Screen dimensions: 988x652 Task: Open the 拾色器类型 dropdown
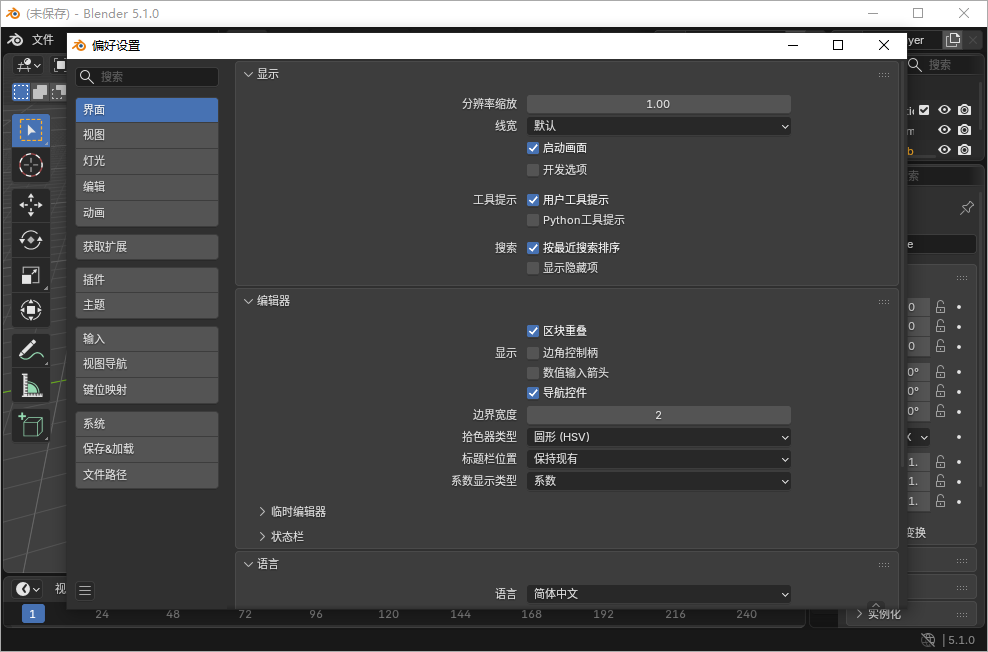tap(658, 437)
